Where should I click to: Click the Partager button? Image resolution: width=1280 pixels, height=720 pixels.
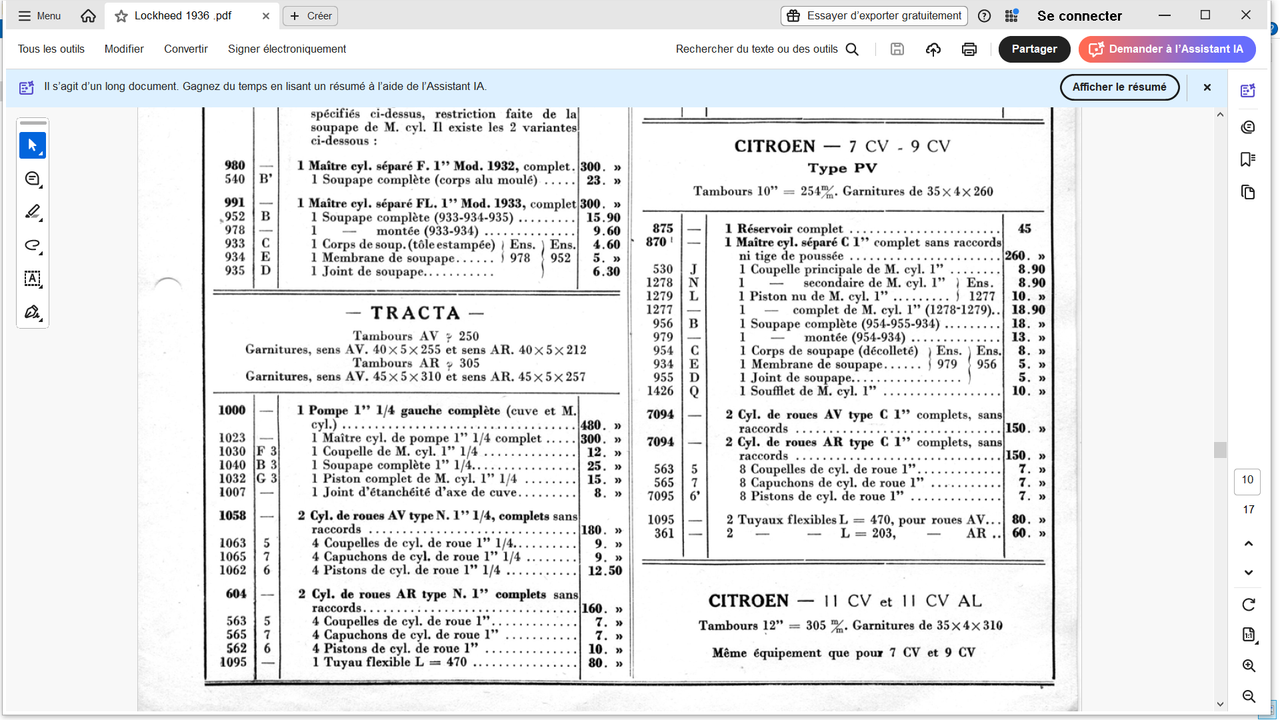[x=1034, y=49]
